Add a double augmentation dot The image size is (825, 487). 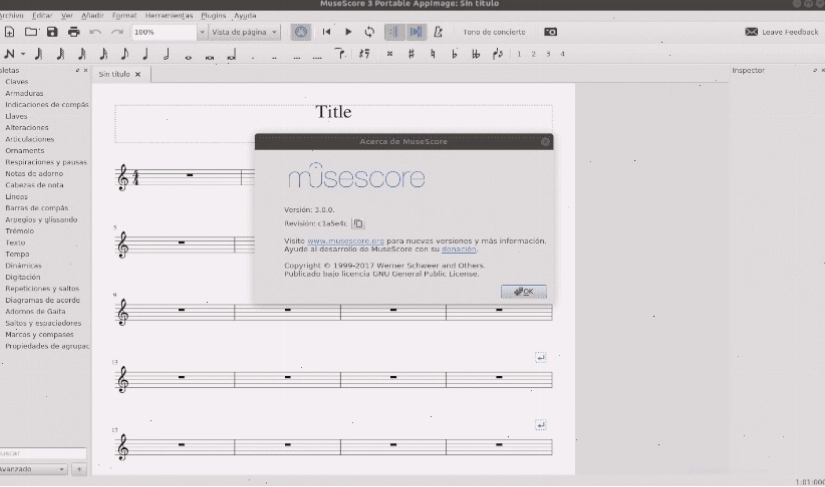[x=274, y=56]
